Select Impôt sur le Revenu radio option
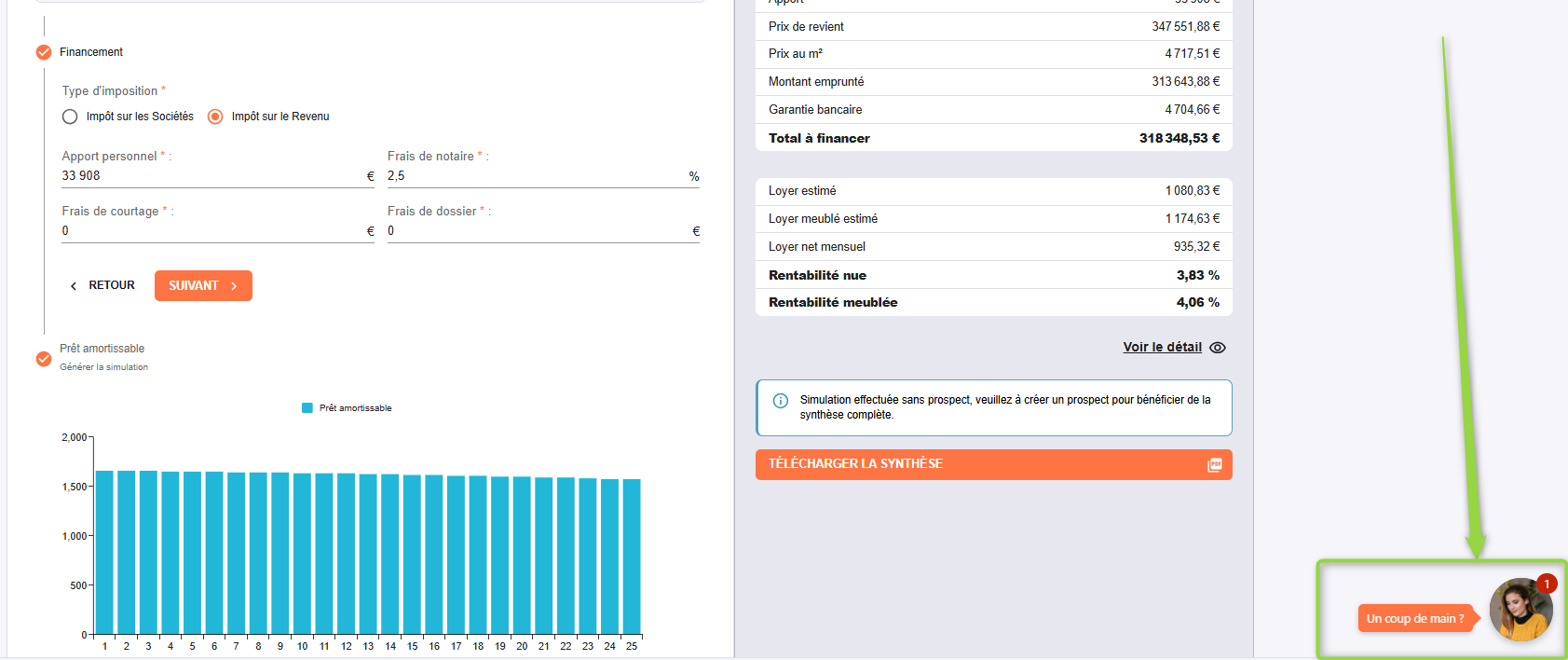This screenshot has height=660, width=1568. (x=215, y=117)
